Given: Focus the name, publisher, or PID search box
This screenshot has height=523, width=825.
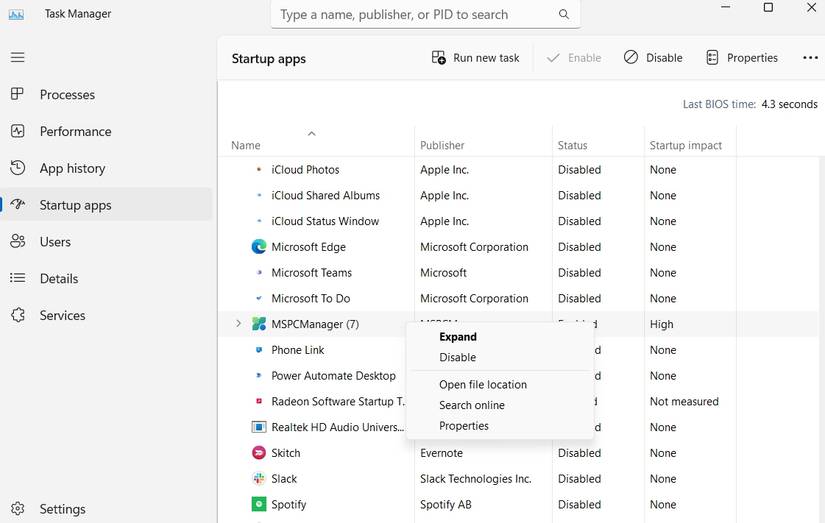Looking at the screenshot, I should click(425, 14).
